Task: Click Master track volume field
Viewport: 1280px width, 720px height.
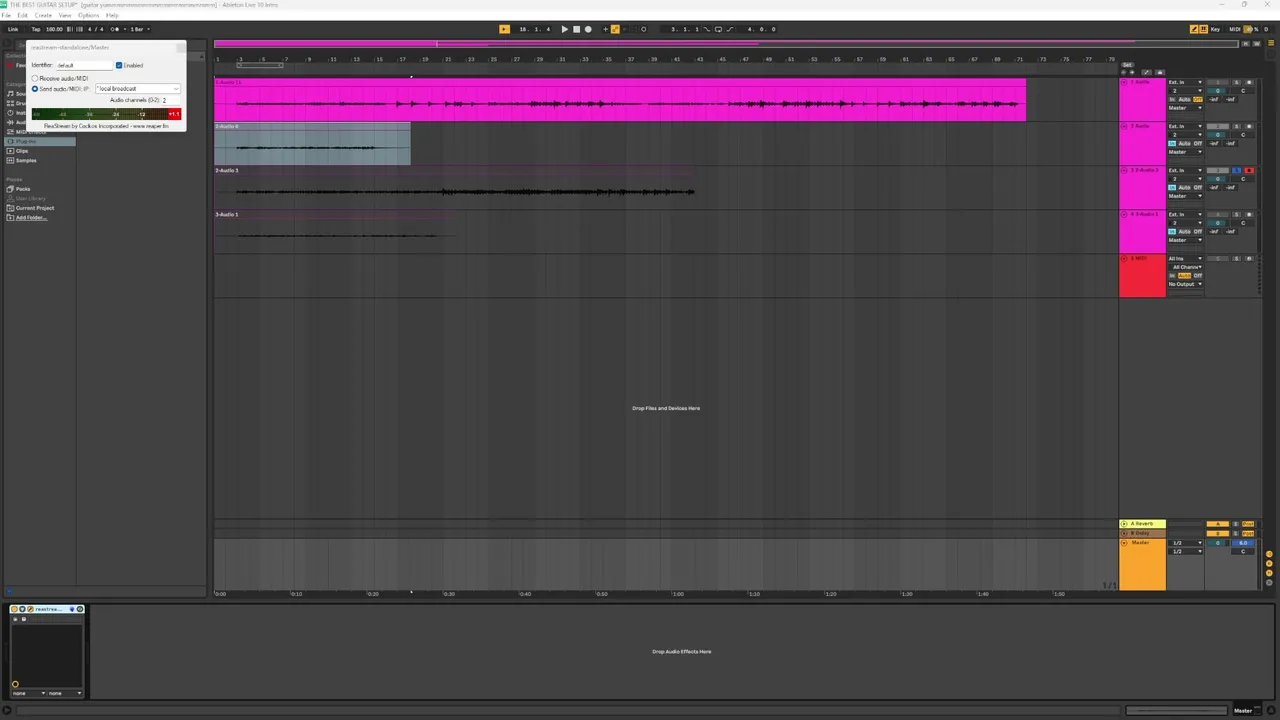Action: point(1218,543)
